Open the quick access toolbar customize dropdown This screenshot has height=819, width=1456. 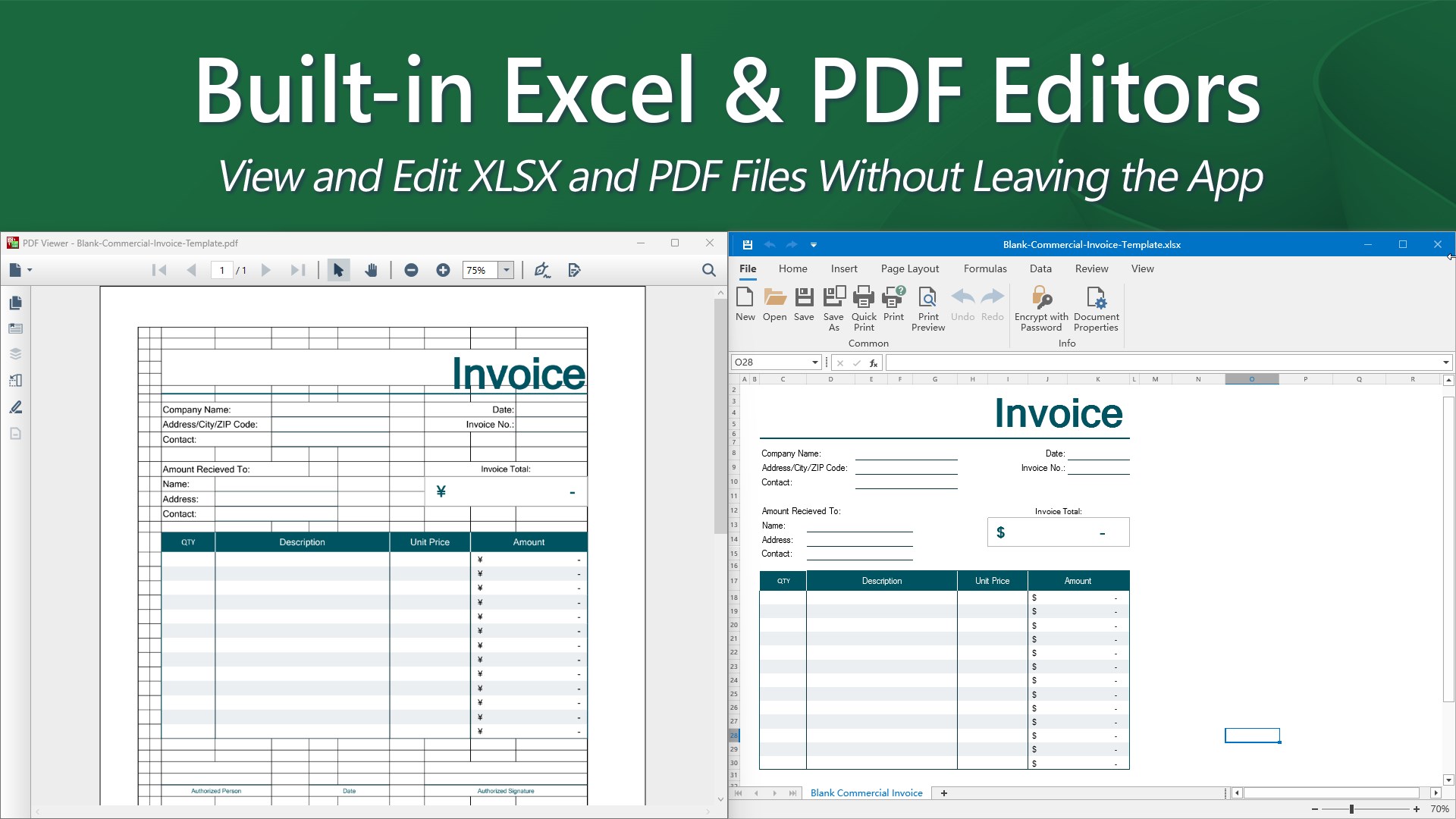814,245
